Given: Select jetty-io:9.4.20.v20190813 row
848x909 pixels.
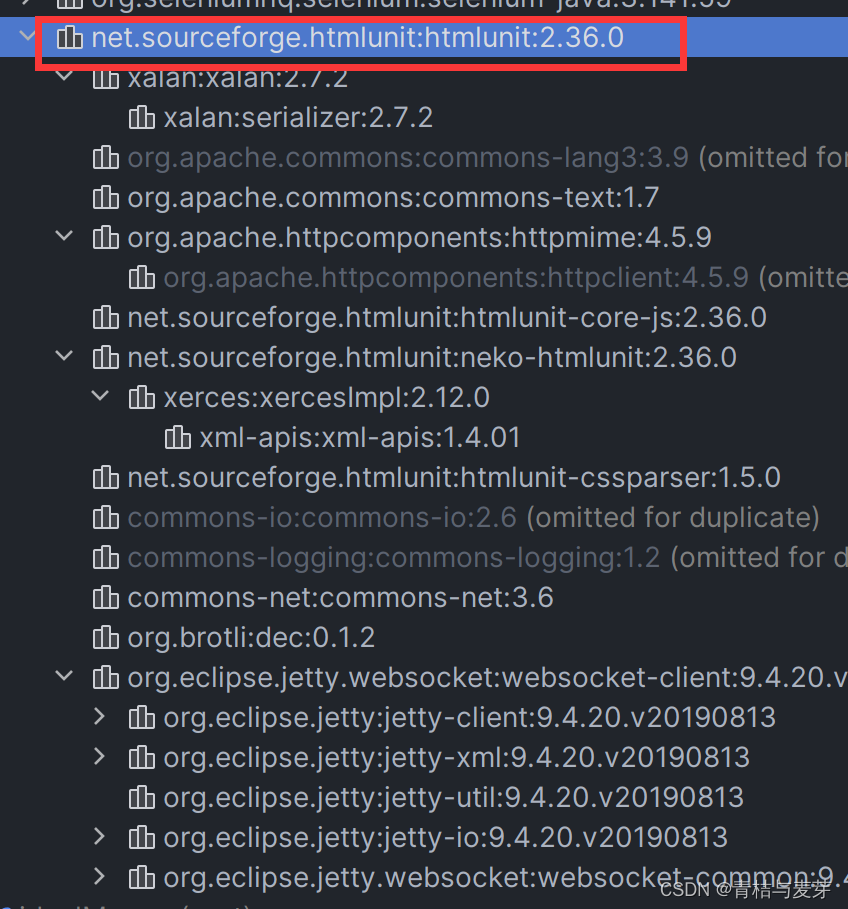Looking at the screenshot, I should (x=424, y=838).
